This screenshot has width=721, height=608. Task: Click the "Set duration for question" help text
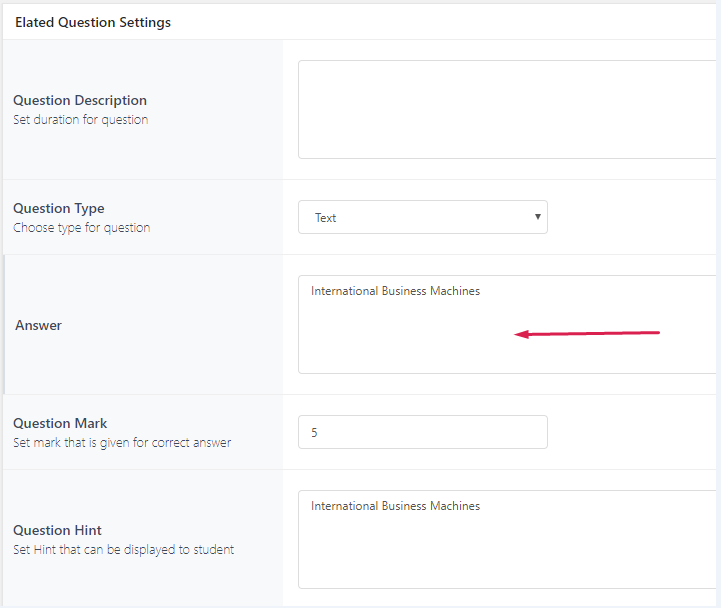coord(81,120)
